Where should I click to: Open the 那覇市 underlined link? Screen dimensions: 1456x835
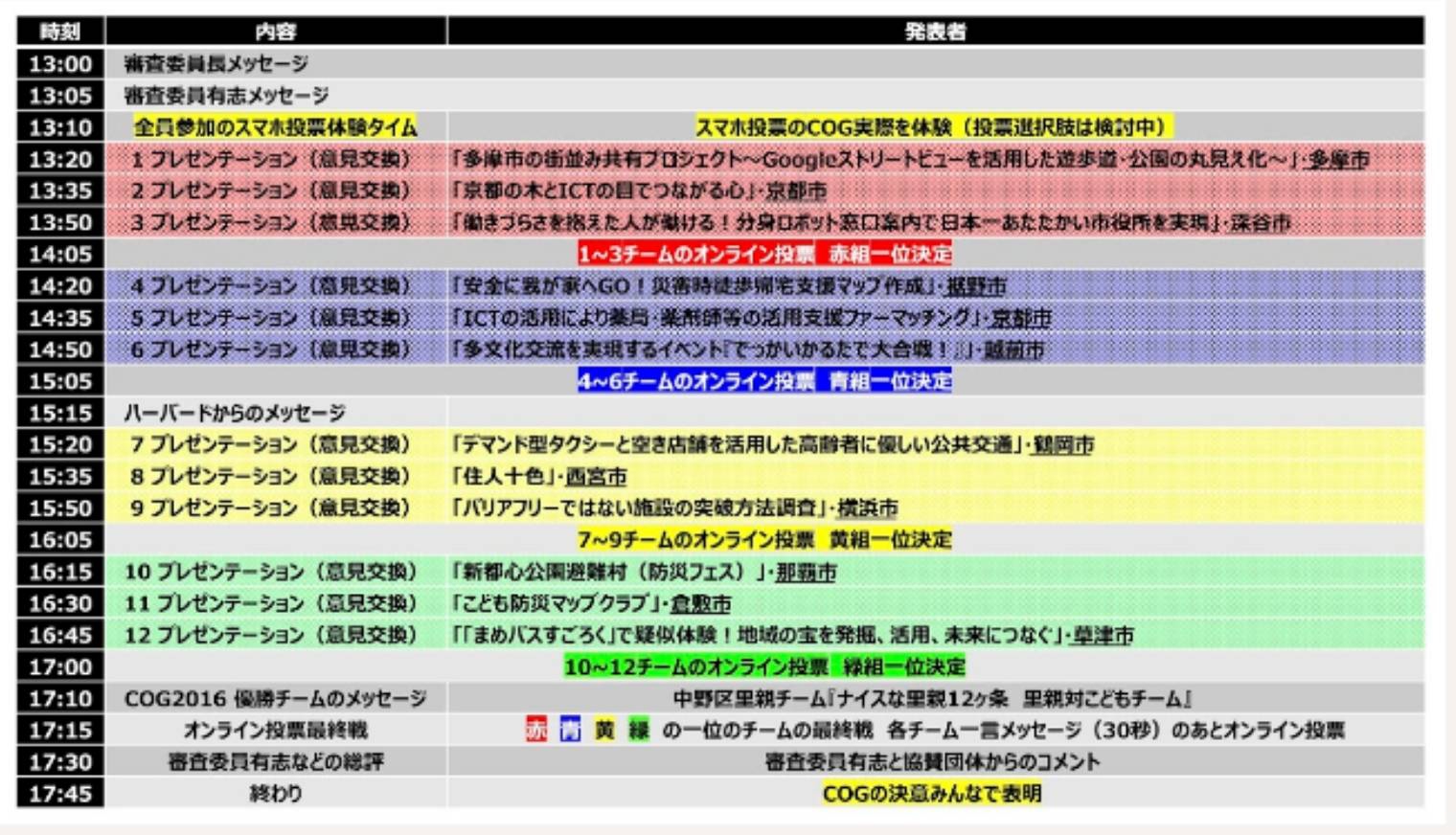click(806, 573)
